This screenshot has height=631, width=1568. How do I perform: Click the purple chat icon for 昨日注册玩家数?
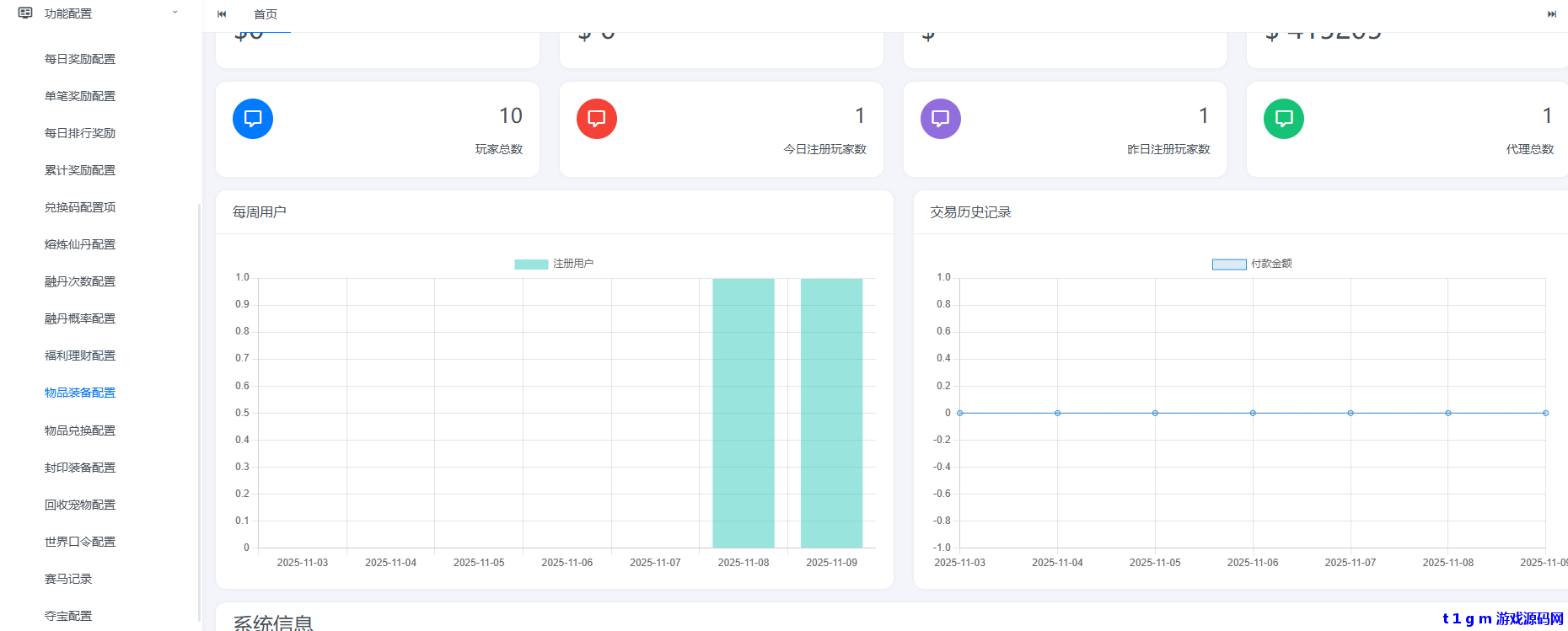coord(941,119)
